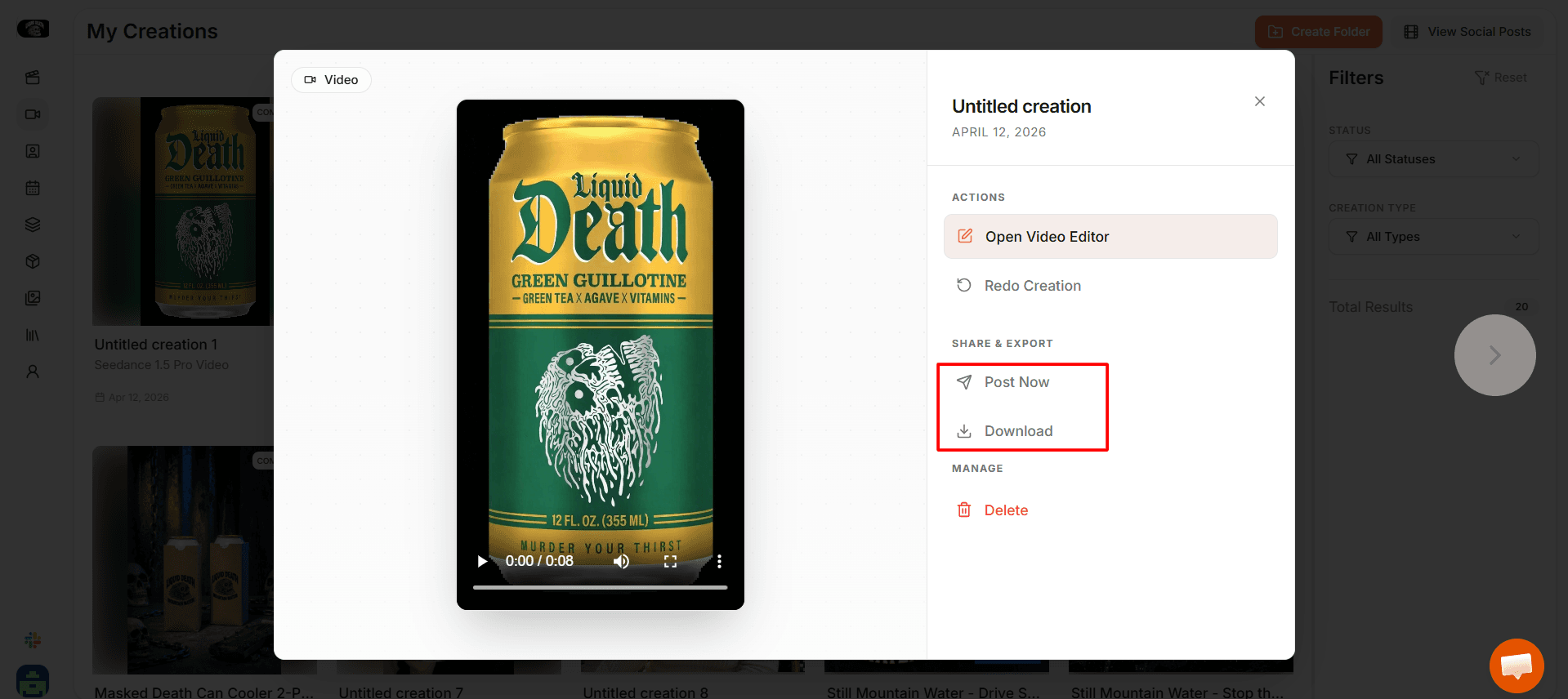1568x699 pixels.
Task: Expand the All Types dropdown
Action: pos(1434,237)
